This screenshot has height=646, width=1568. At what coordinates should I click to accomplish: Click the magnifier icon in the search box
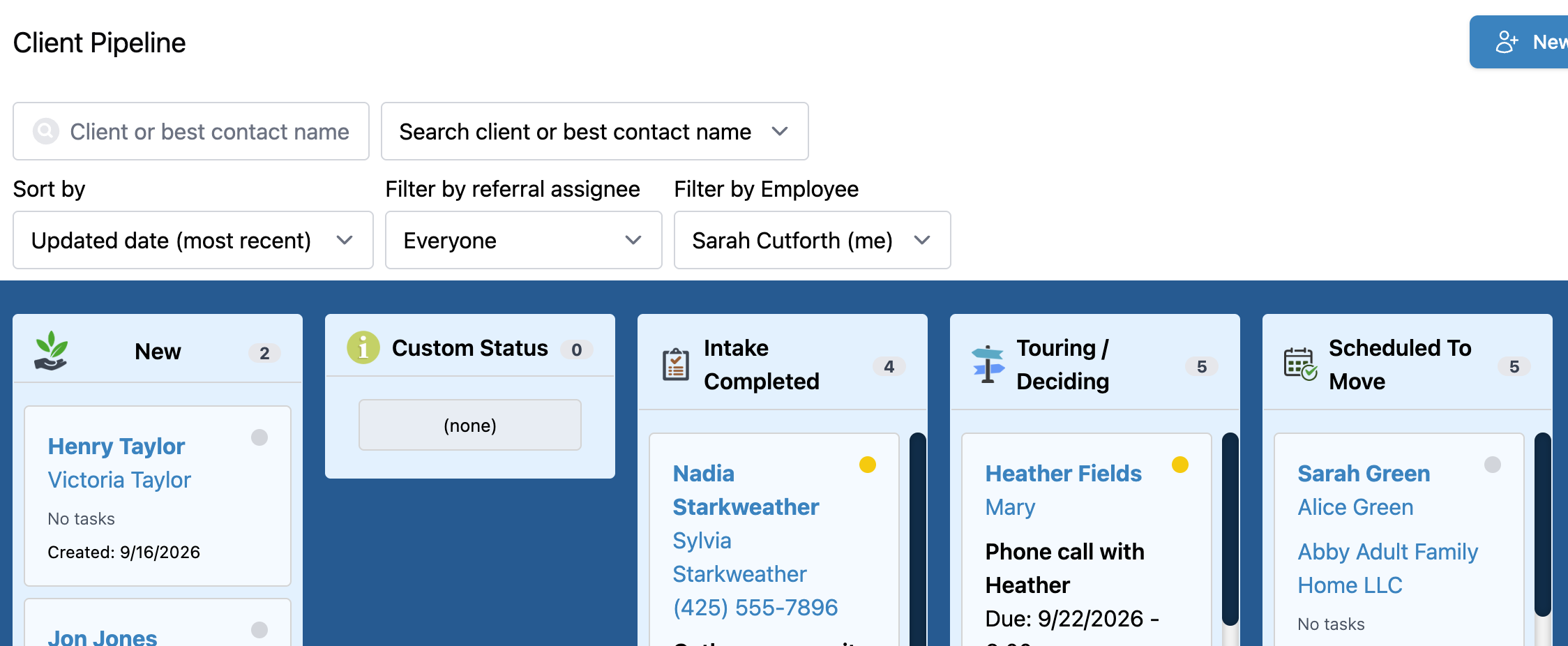46,131
